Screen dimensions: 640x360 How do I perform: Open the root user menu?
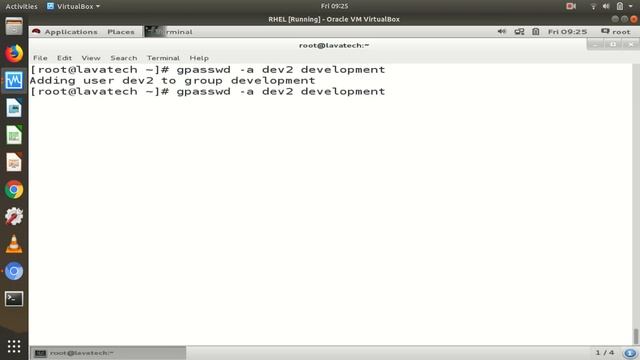coord(616,31)
